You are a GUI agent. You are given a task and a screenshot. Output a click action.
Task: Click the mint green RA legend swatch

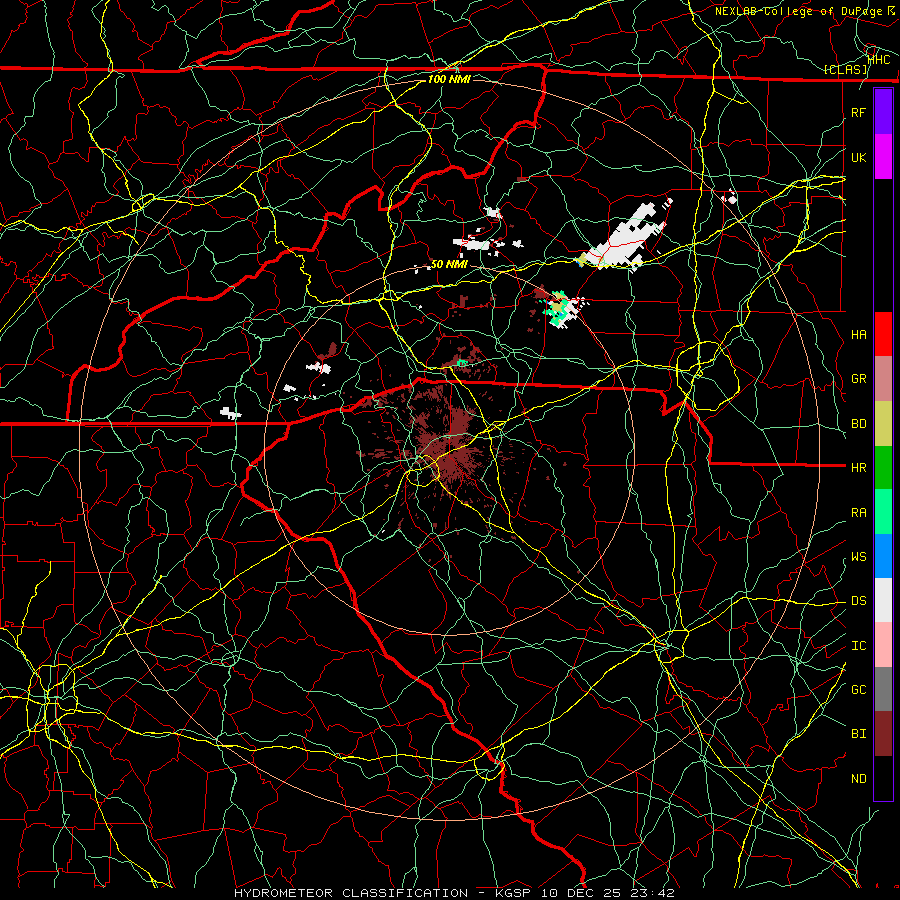coord(883,512)
